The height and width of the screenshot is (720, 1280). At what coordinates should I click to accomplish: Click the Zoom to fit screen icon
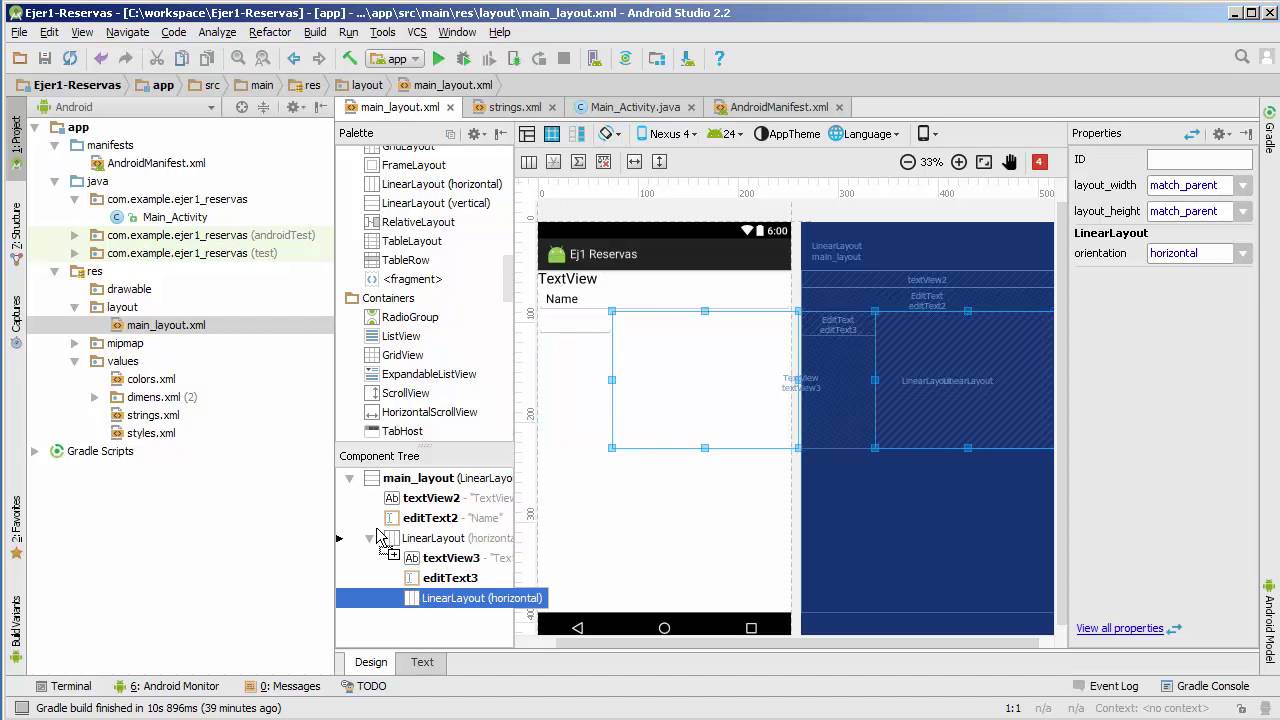(x=984, y=162)
